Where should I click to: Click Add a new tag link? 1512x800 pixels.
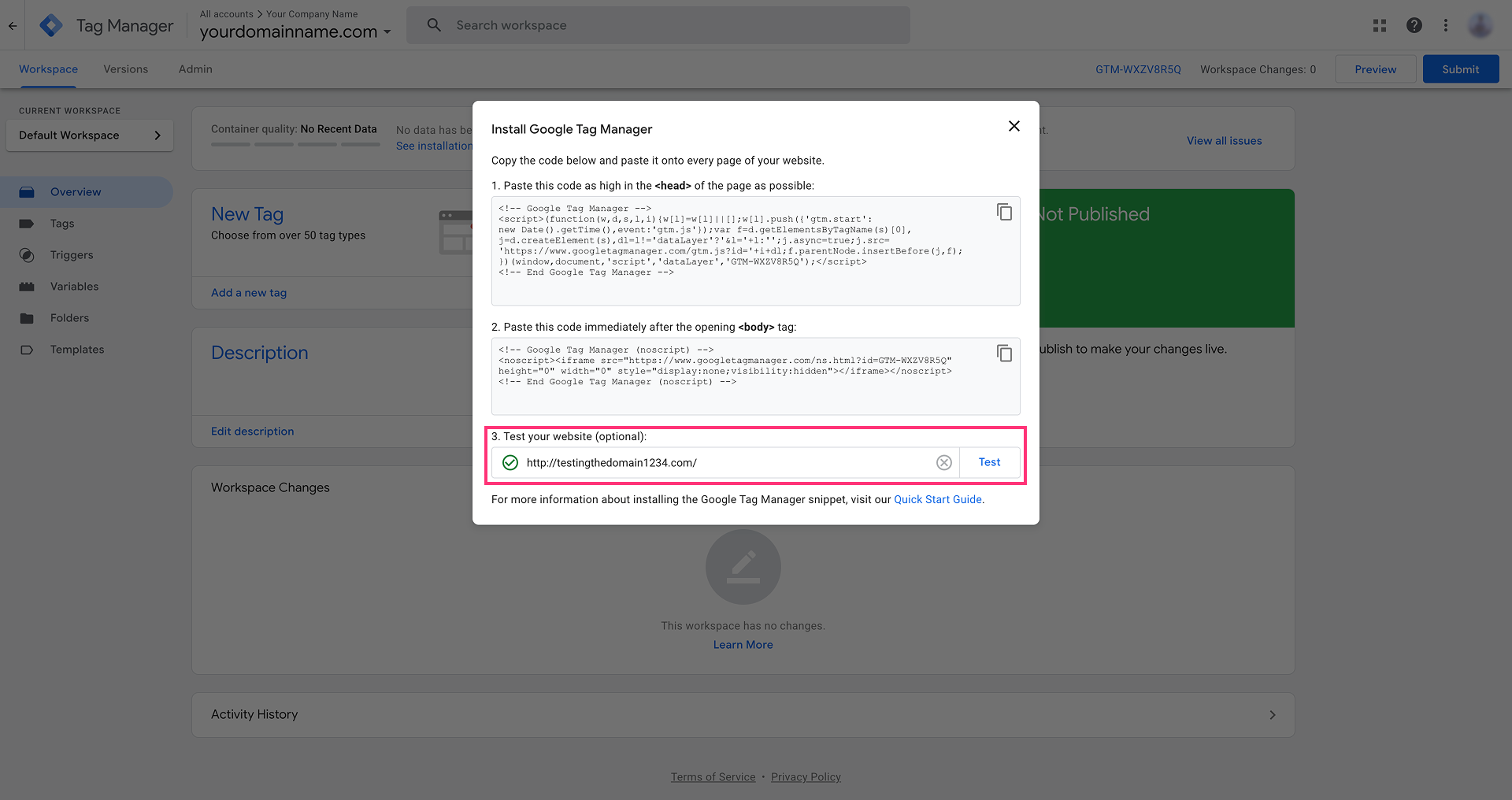(x=249, y=293)
